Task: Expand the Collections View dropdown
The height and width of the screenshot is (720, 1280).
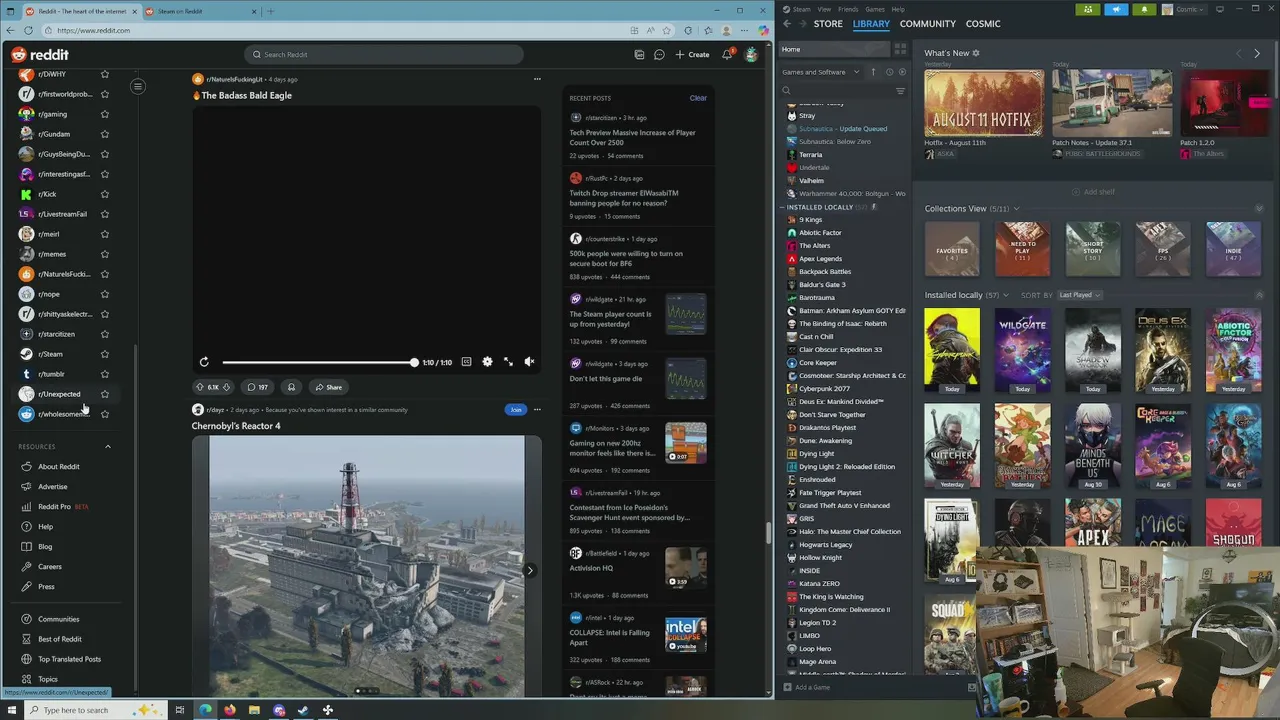Action: tap(1016, 209)
